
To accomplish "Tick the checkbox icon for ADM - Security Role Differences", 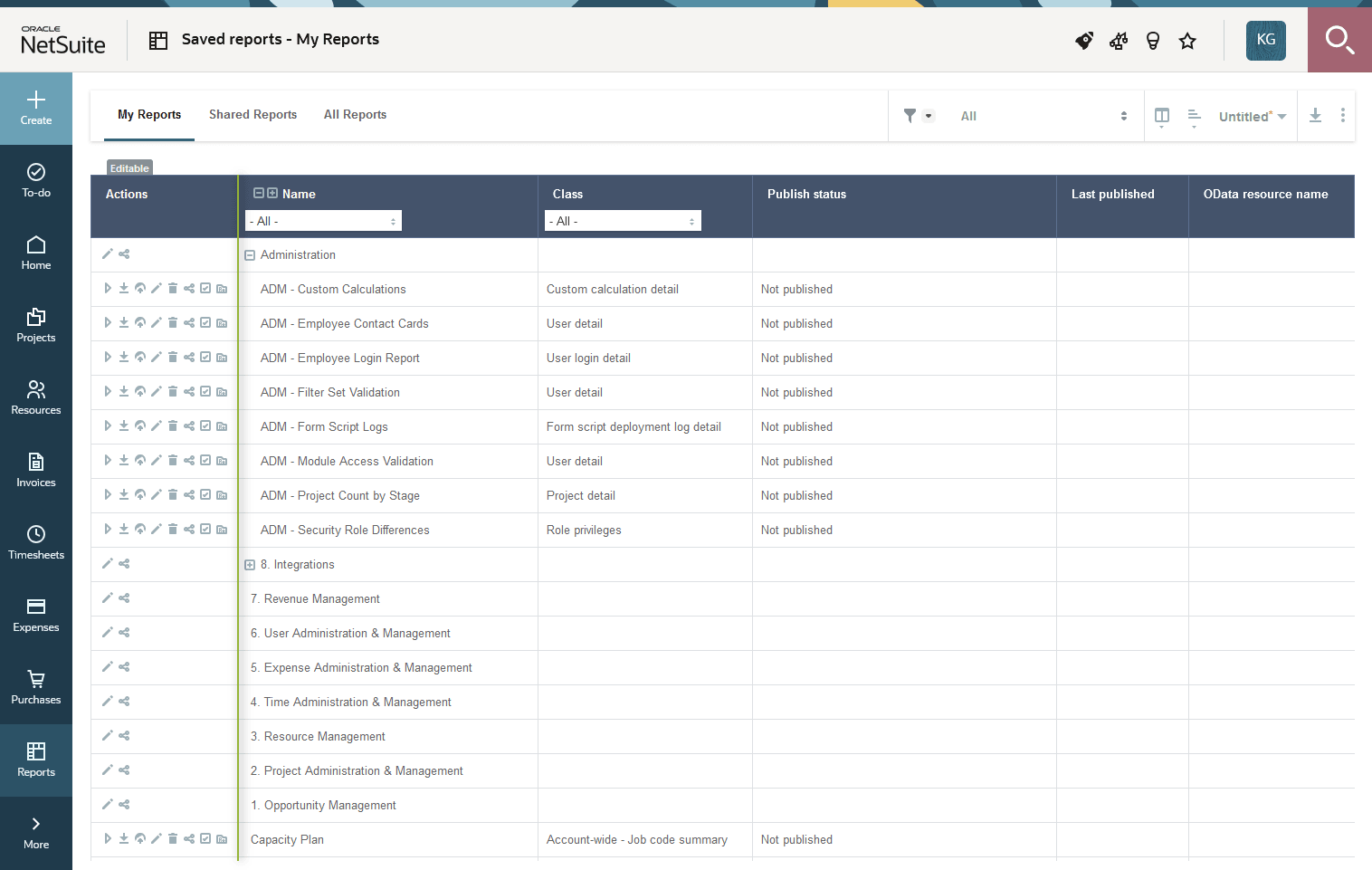I will click(205, 530).
